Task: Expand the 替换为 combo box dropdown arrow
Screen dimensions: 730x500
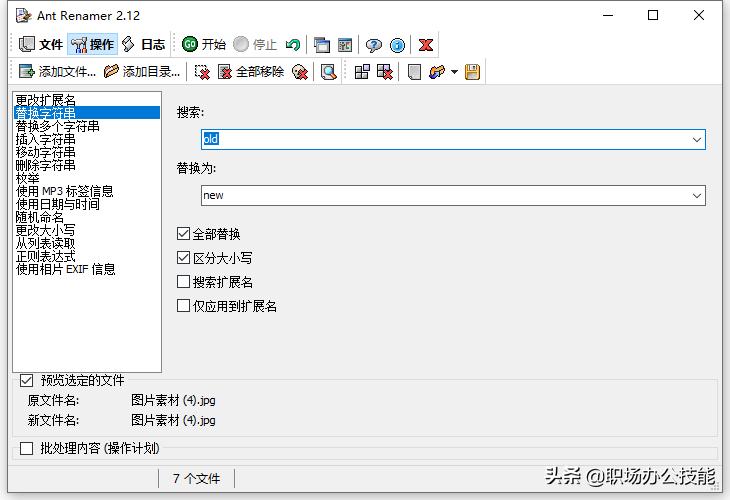Action: point(696,196)
